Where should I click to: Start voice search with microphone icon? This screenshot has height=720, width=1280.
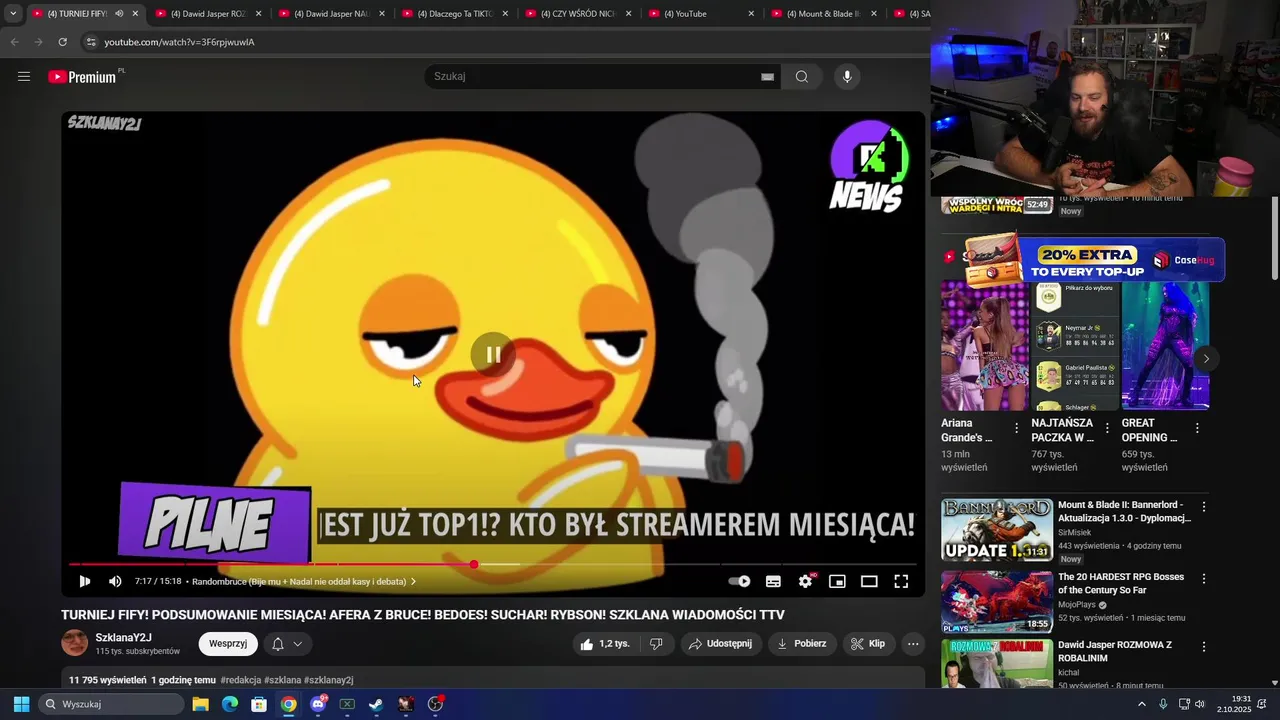(x=847, y=77)
